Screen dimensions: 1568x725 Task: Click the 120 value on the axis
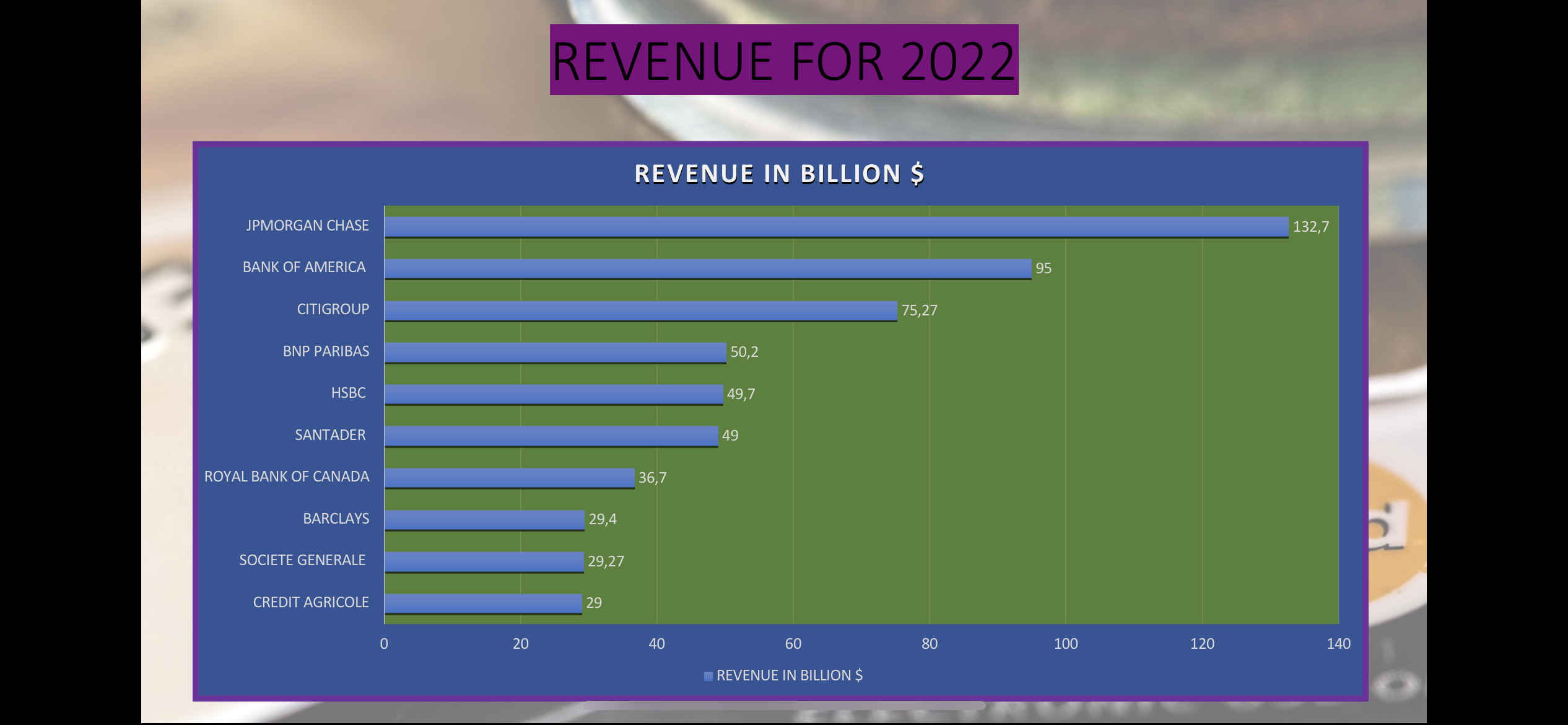coord(1202,644)
